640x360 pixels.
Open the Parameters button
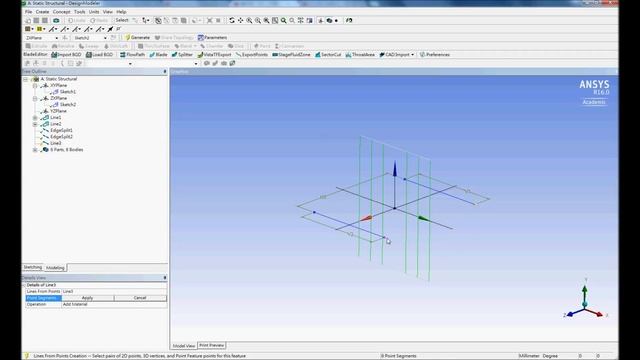[213, 38]
